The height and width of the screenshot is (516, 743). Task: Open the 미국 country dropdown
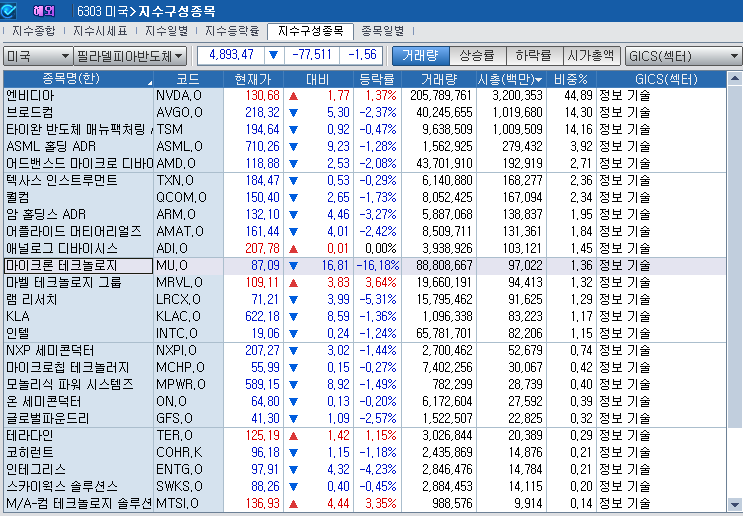click(37, 55)
